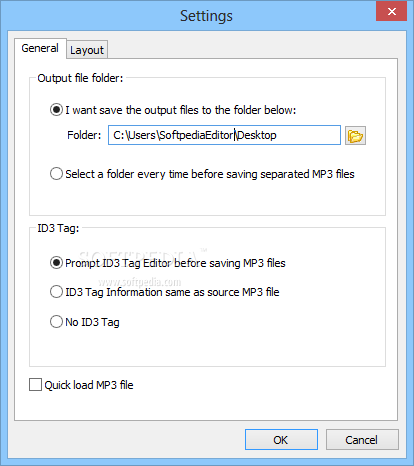
Task: Switch to the General tab
Action: point(40,48)
